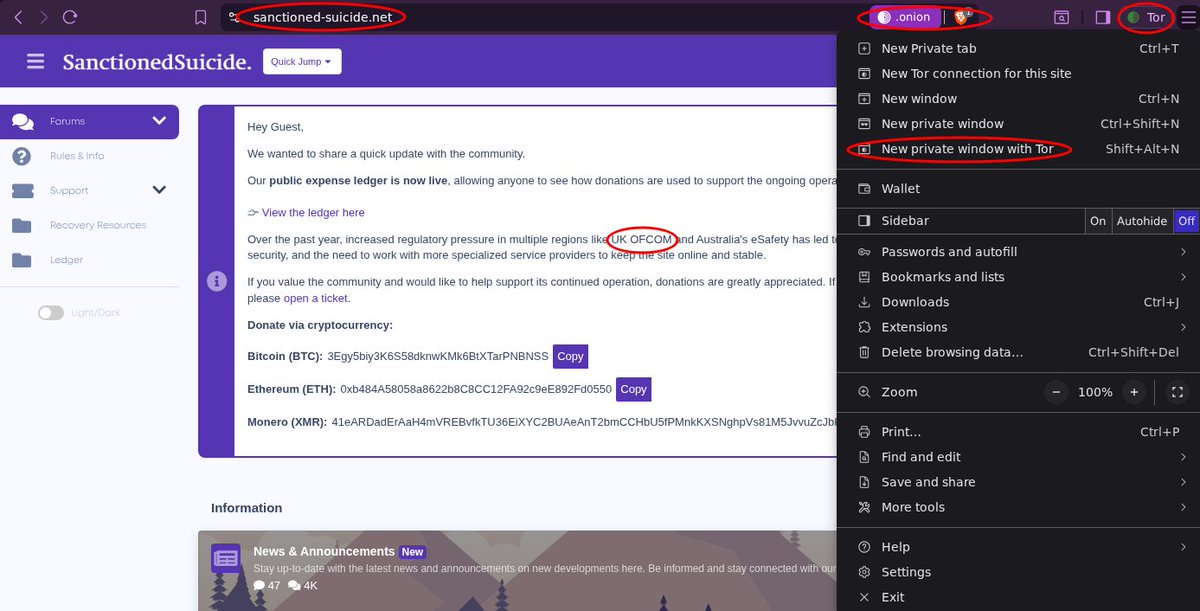Click the Delete browsing data trash icon
Image resolution: width=1200 pixels, height=611 pixels.
pyautogui.click(x=864, y=352)
